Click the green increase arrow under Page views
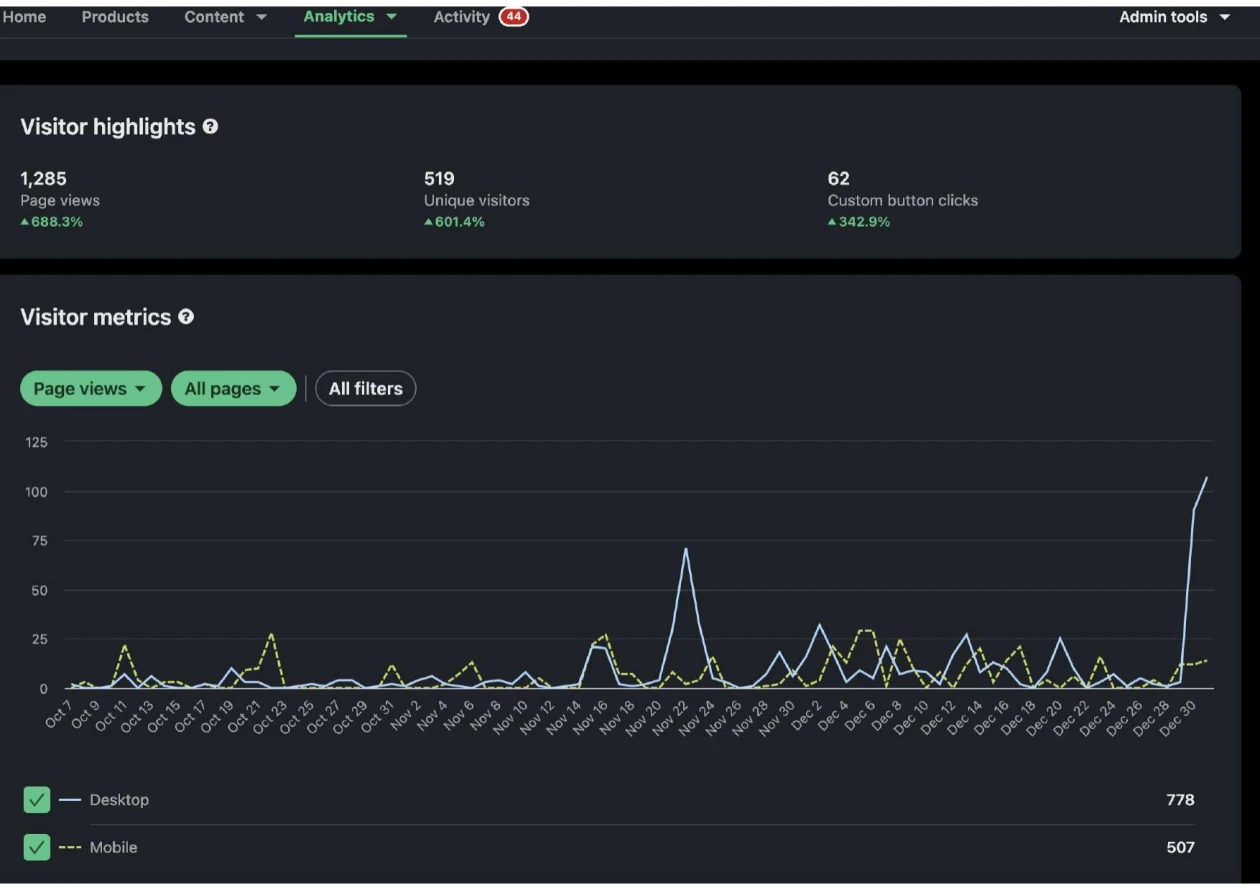Viewport: 1260px width, 890px height. (x=27, y=221)
